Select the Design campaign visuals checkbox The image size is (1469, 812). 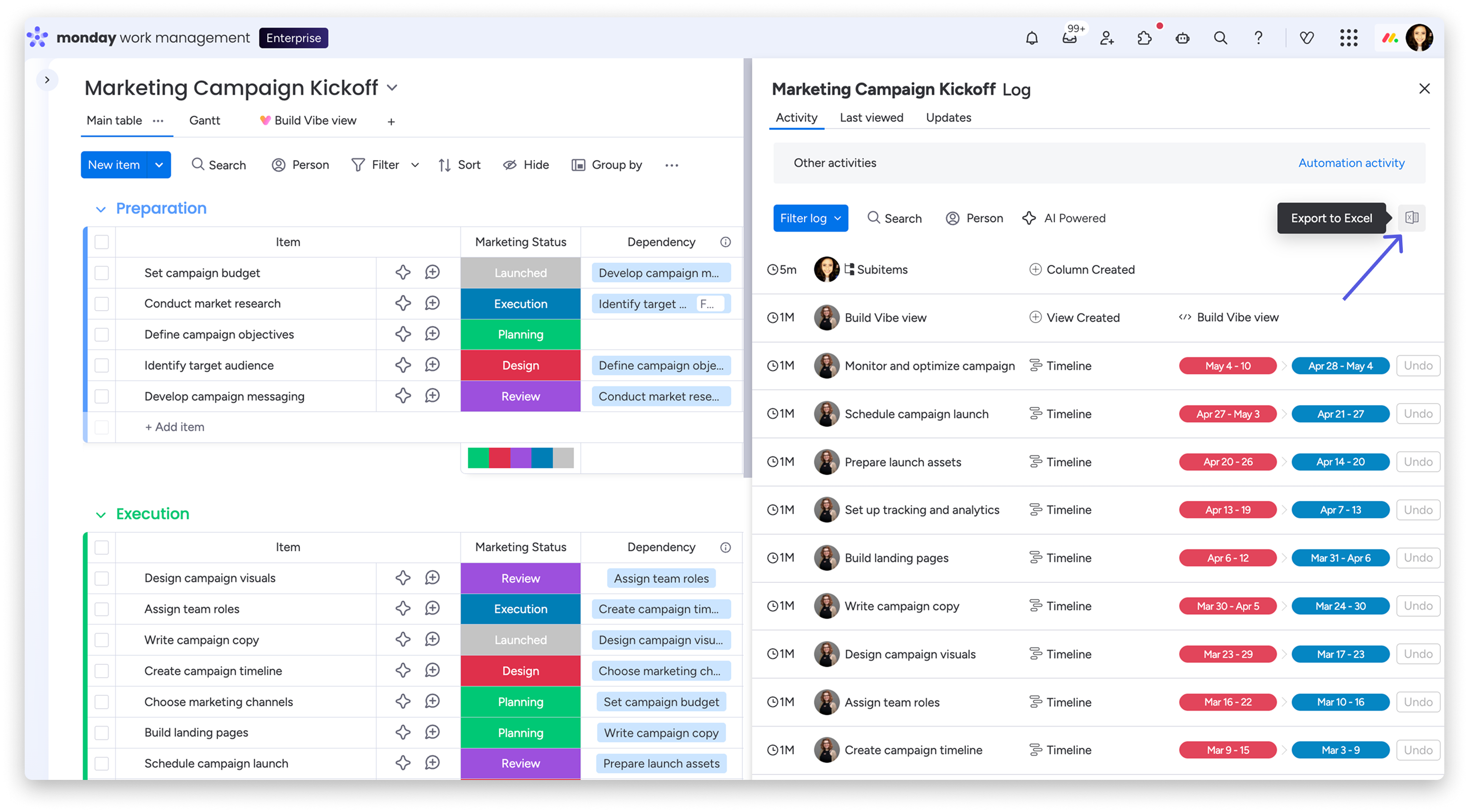102,578
